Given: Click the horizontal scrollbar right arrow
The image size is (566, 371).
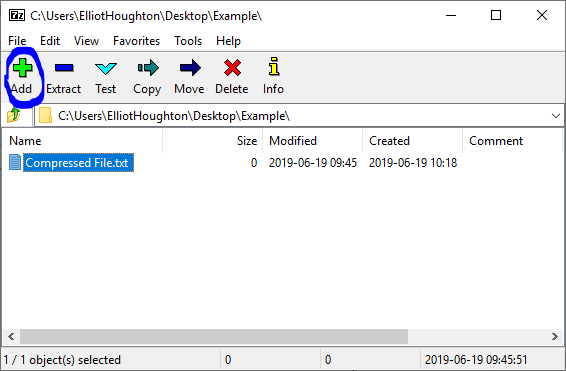Looking at the screenshot, I should coord(555,337).
